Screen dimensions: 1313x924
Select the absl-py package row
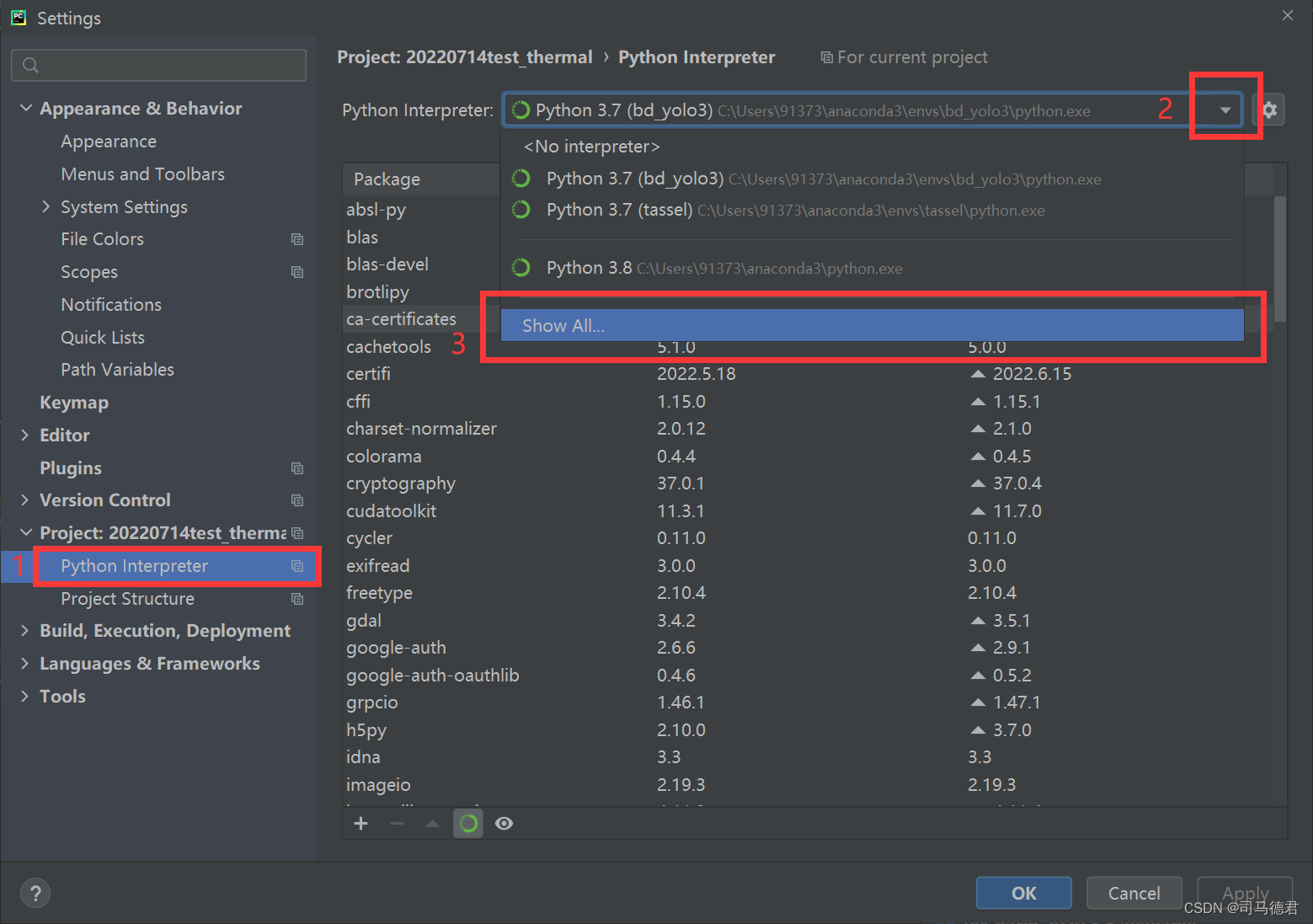click(422, 210)
